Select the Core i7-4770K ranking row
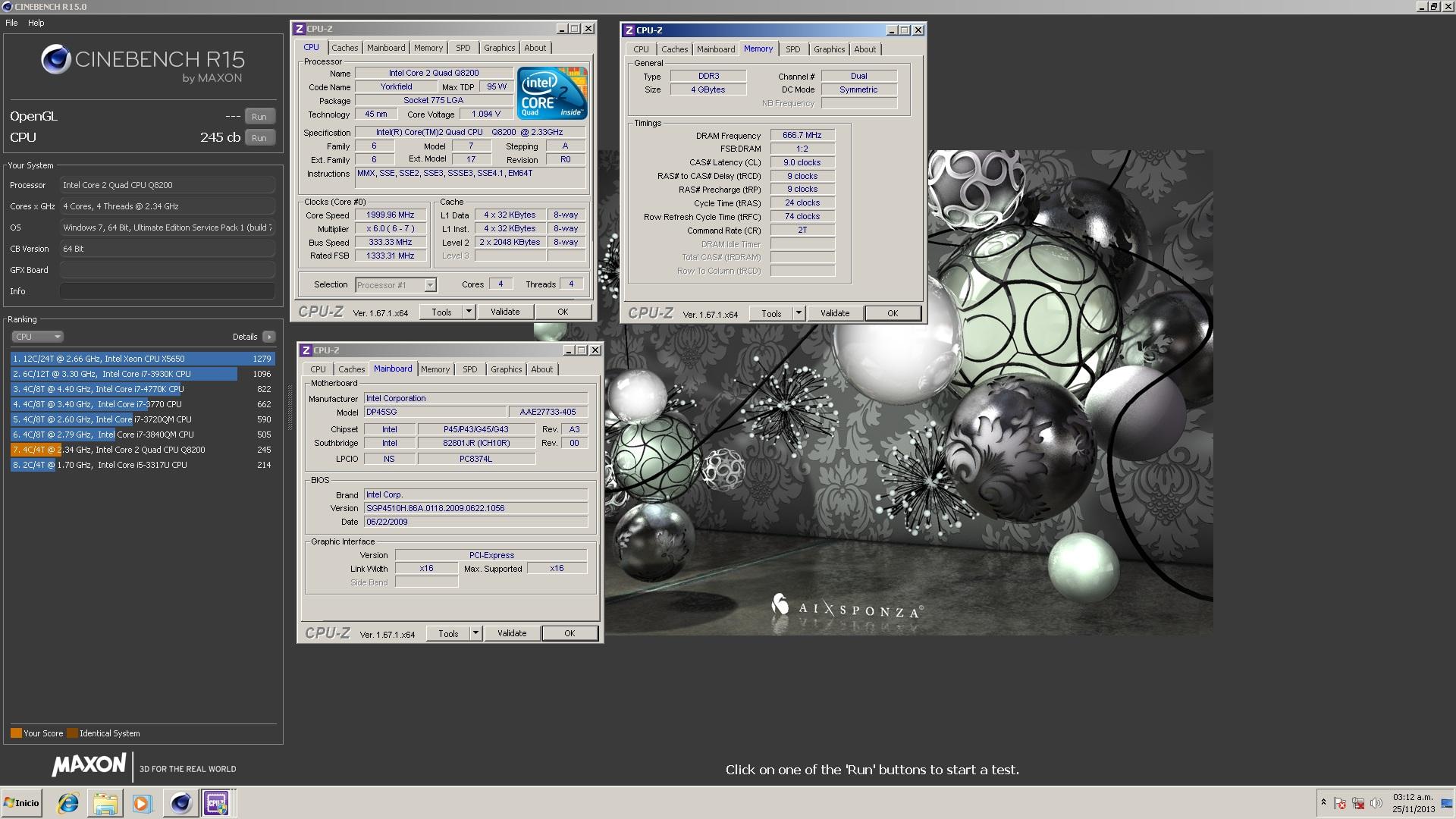 143,389
